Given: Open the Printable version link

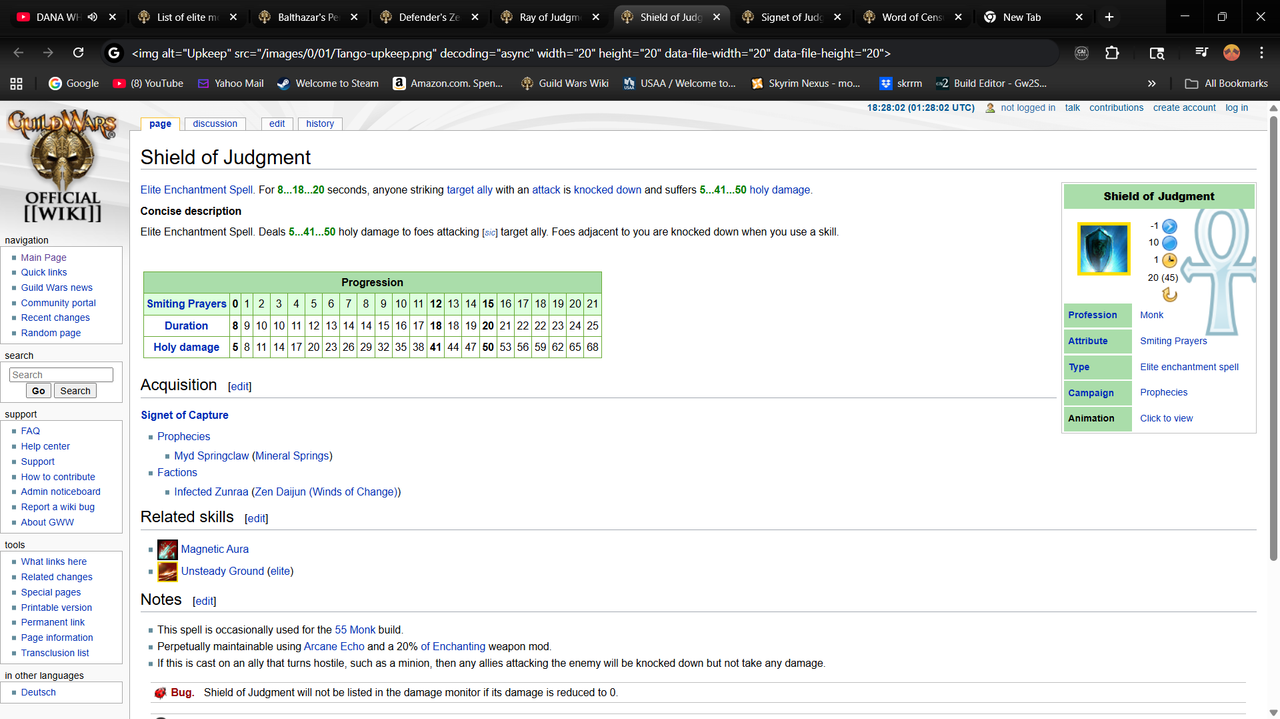Looking at the screenshot, I should [56, 607].
